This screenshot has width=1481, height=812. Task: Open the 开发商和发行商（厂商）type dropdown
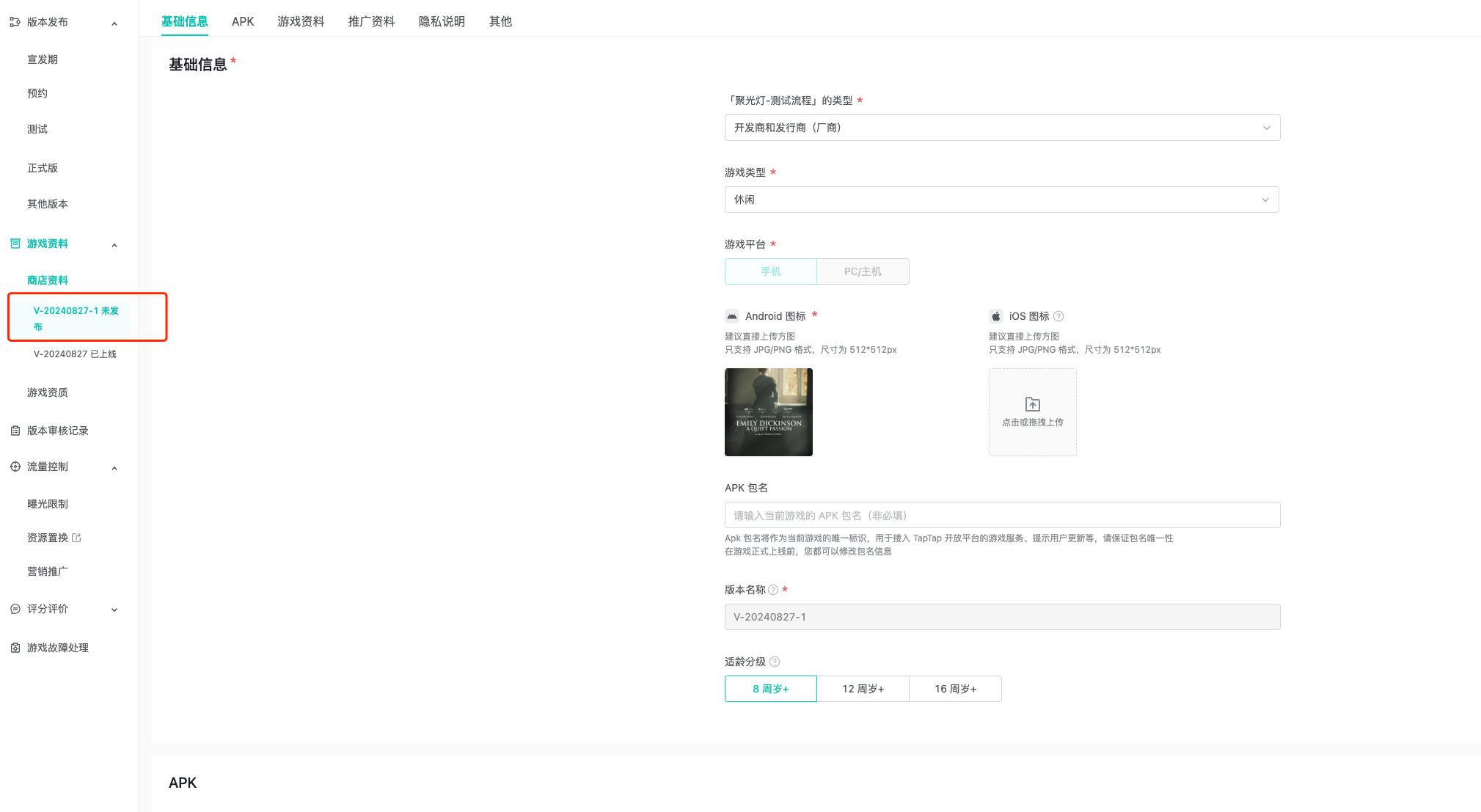[1002, 128]
